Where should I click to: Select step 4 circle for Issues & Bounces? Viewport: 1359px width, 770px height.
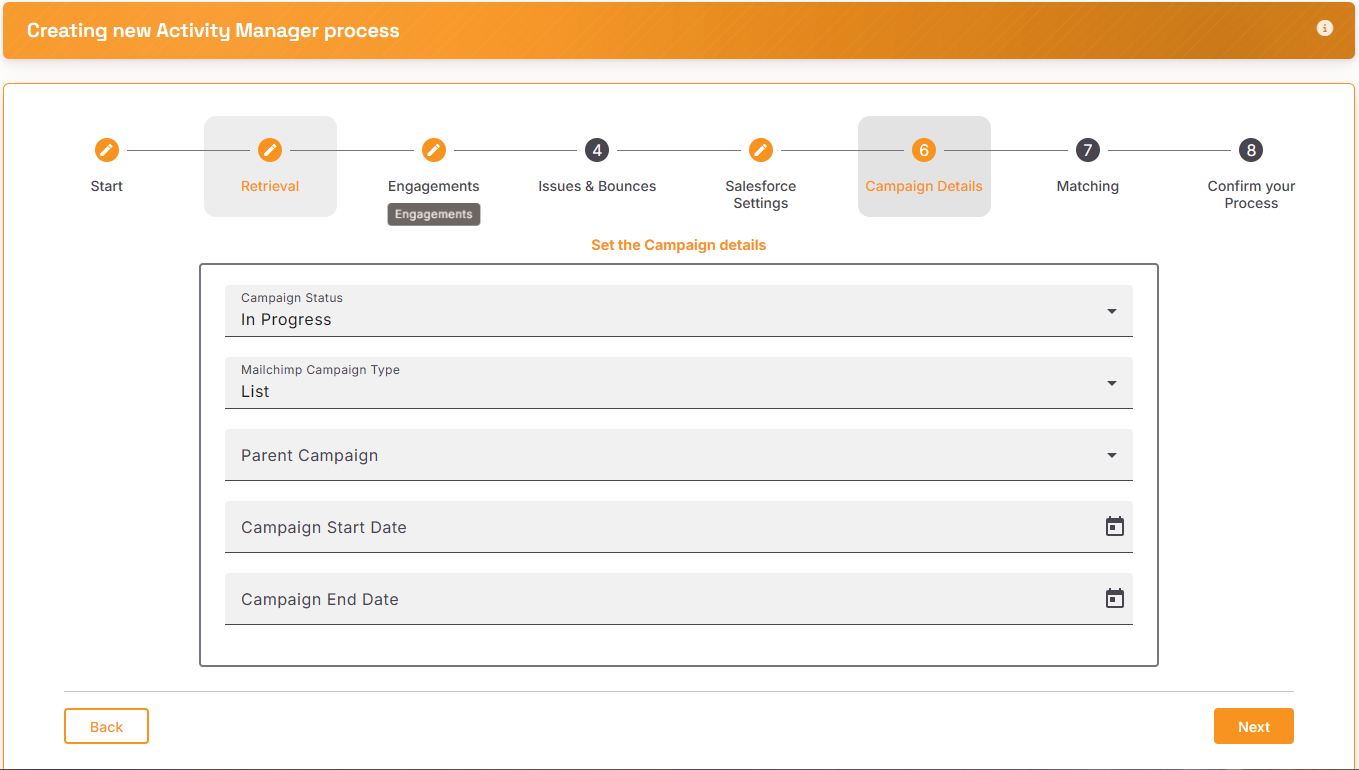tap(597, 150)
